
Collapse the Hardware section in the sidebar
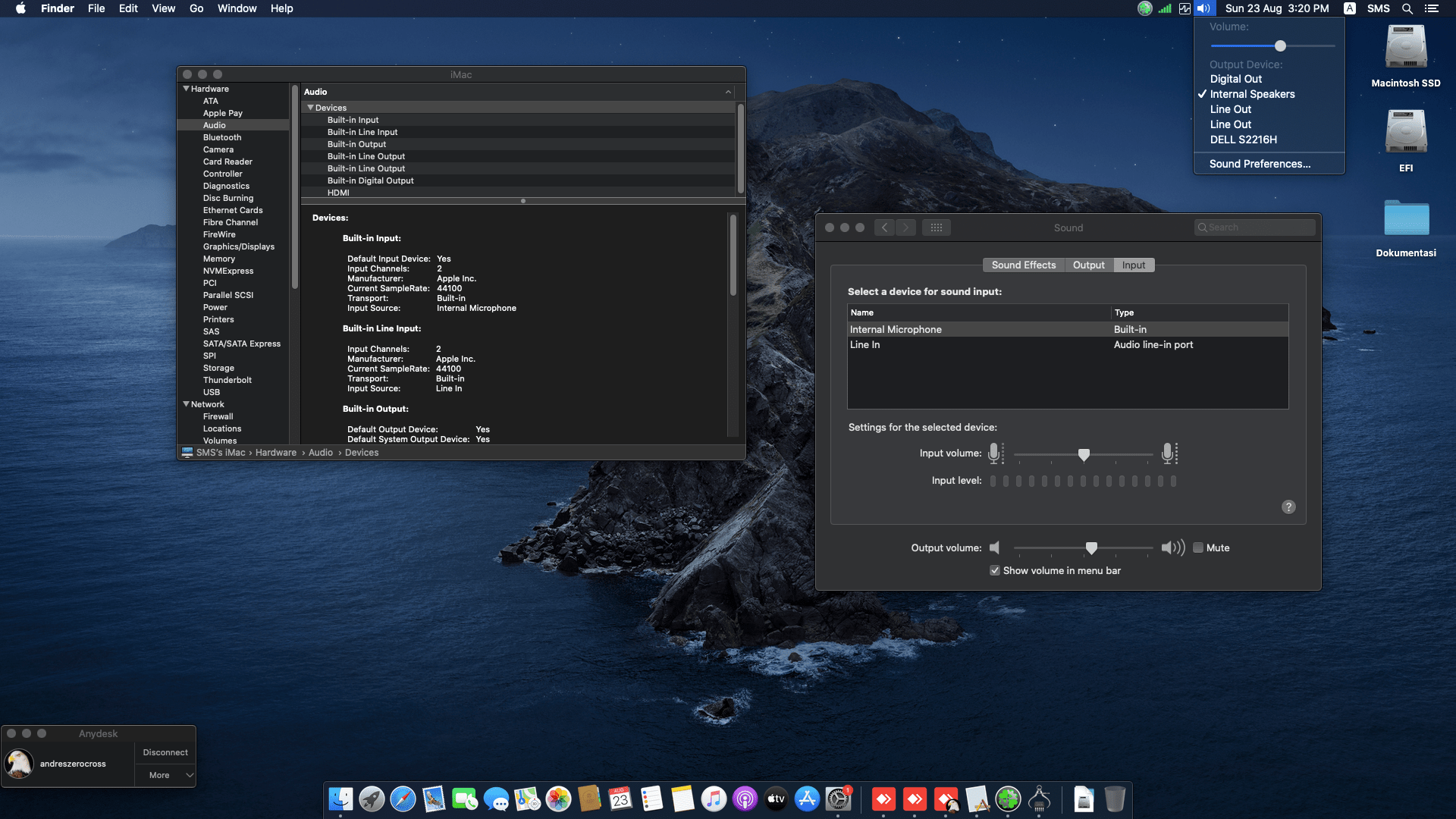186,89
